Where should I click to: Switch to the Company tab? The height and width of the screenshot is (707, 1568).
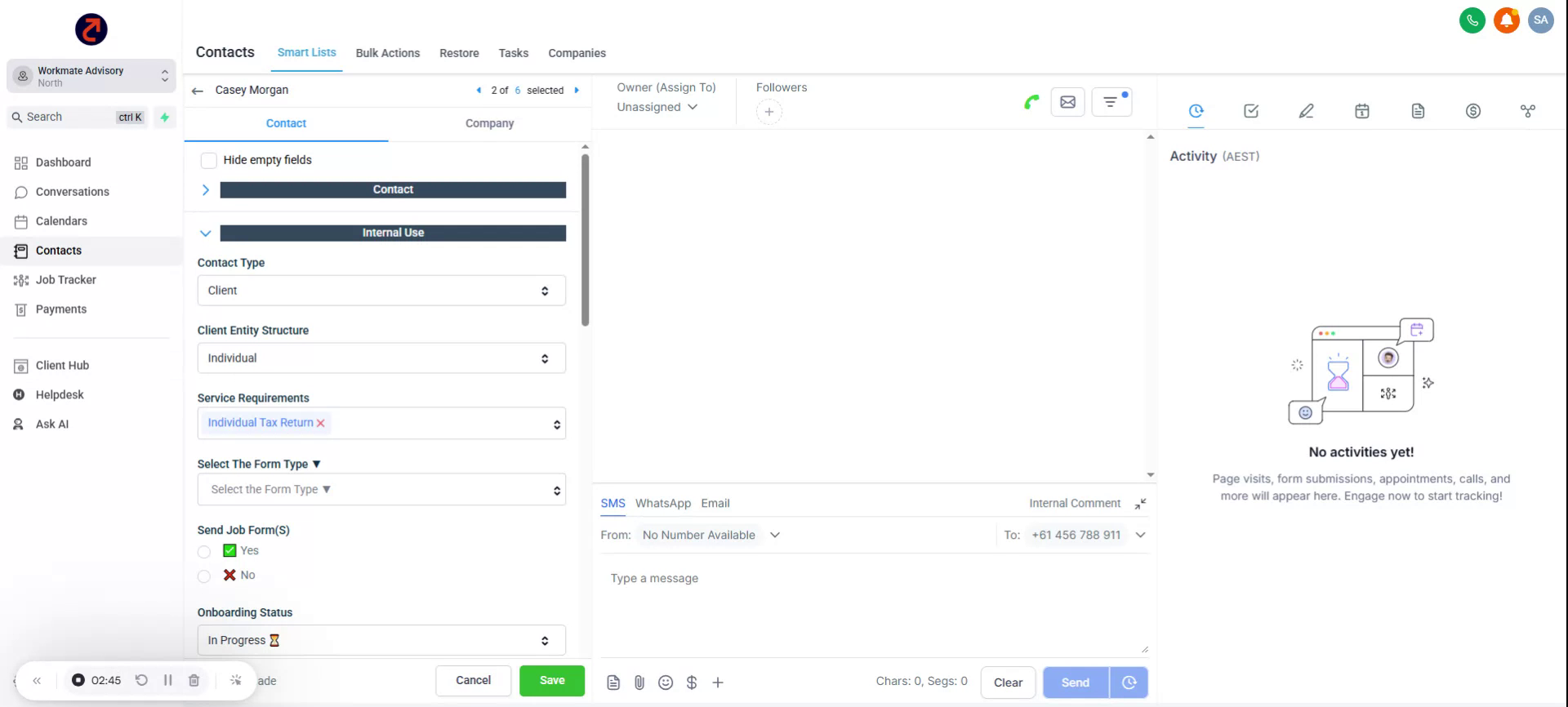click(489, 123)
